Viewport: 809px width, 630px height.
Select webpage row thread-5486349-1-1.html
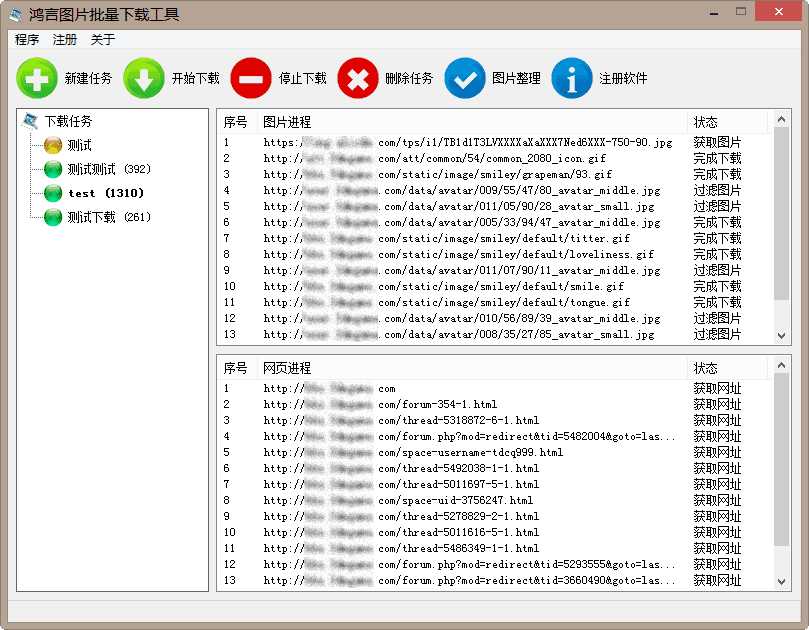495,548
